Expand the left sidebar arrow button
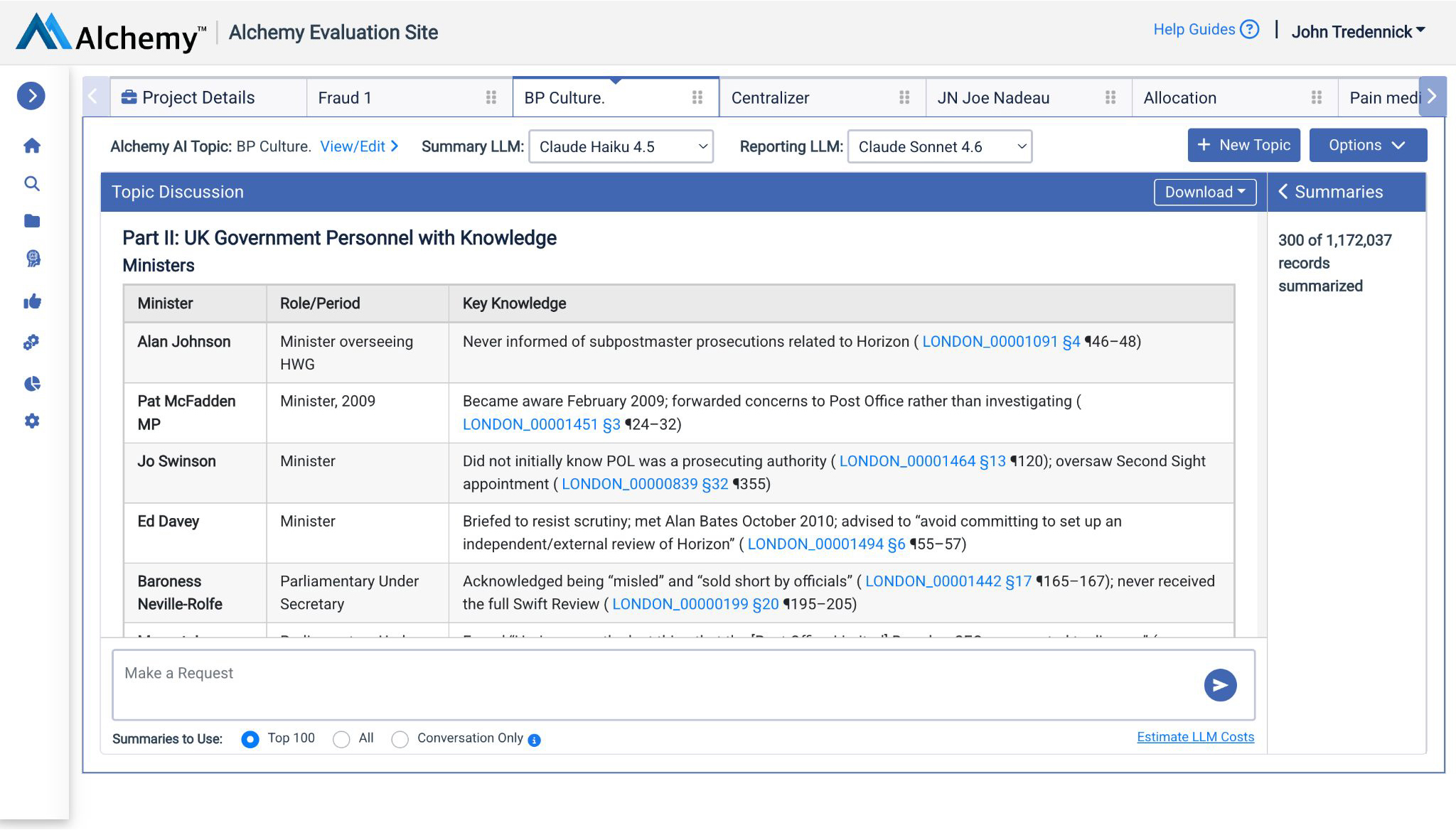Screen dimensions: 1456x830 (31, 96)
